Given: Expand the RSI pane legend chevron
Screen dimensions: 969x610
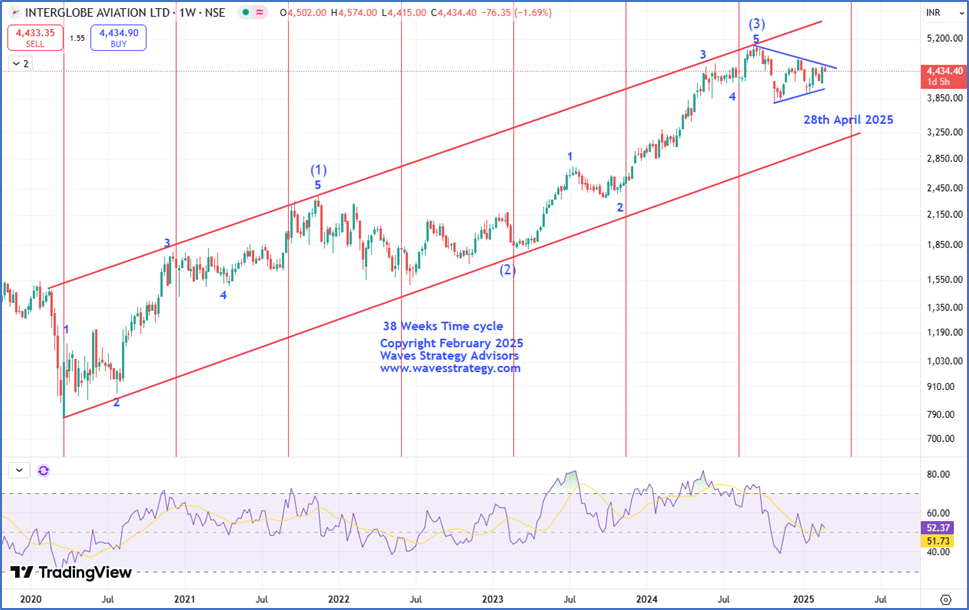Looking at the screenshot, I should tap(19, 470).
